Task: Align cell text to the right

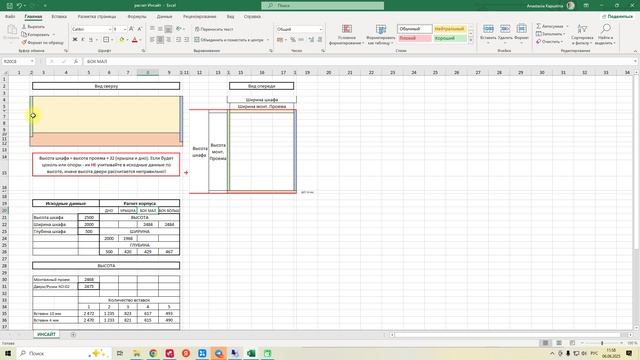Action: [168, 40]
